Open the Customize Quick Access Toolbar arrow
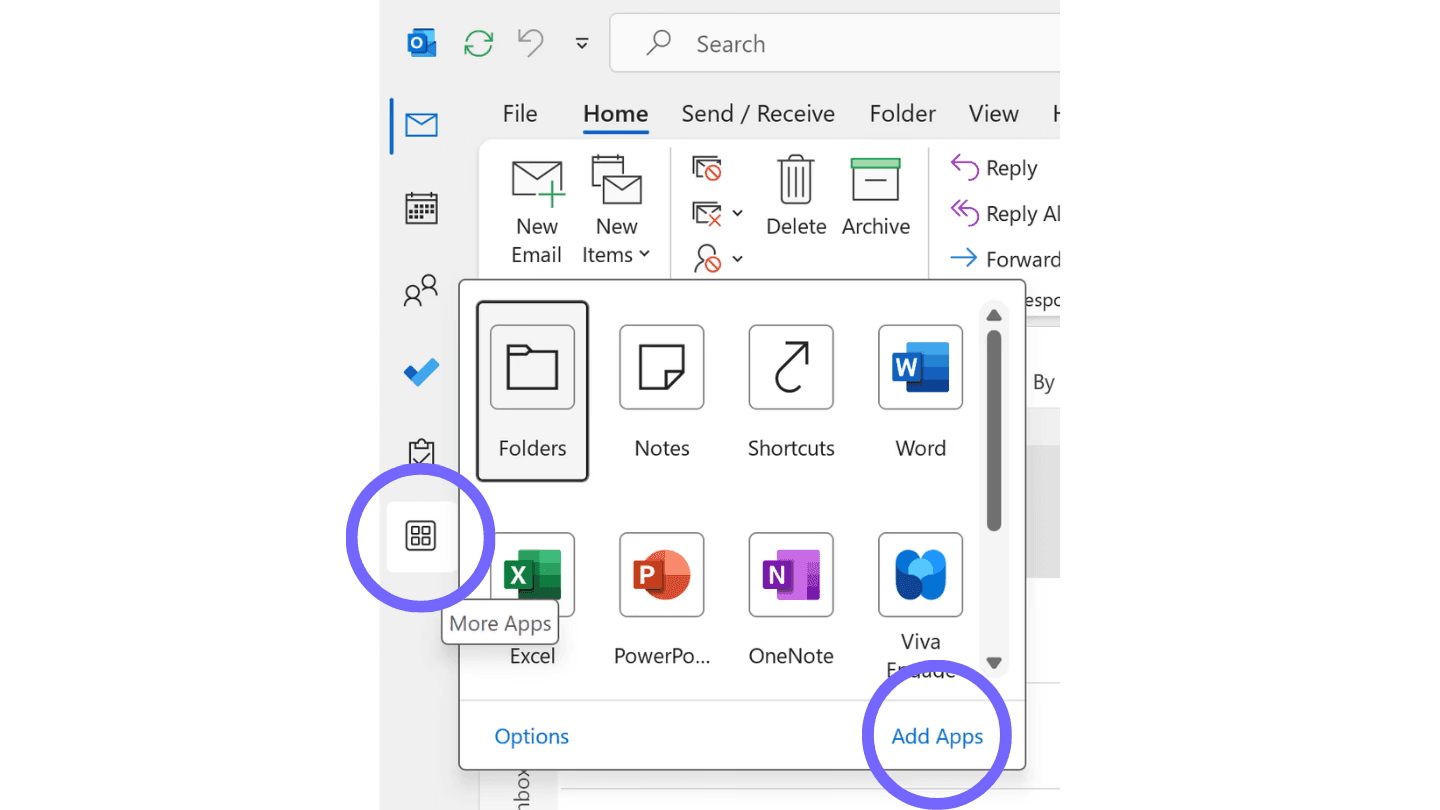 coord(582,43)
